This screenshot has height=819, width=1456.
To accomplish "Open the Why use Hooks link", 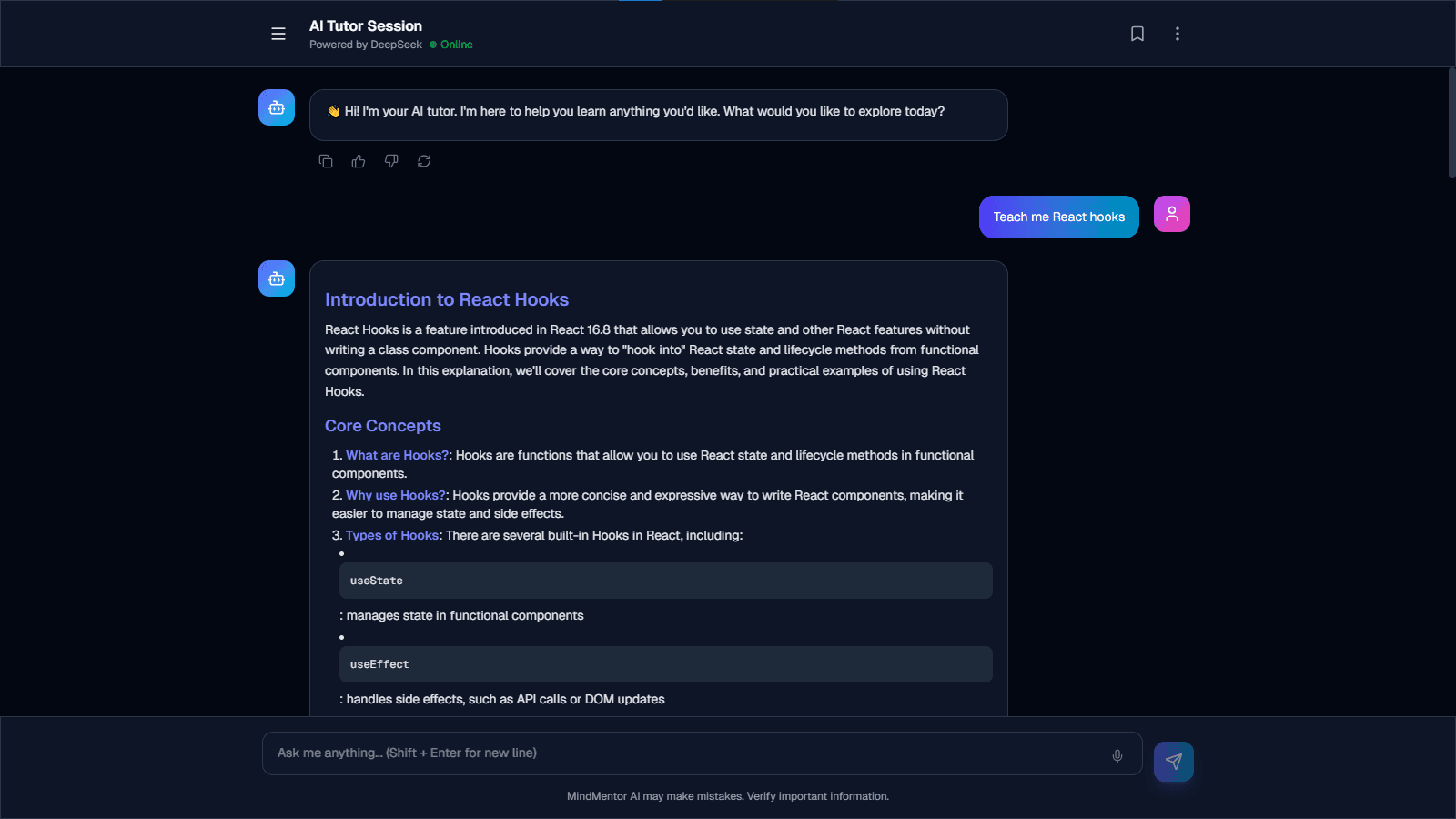I will [394, 495].
